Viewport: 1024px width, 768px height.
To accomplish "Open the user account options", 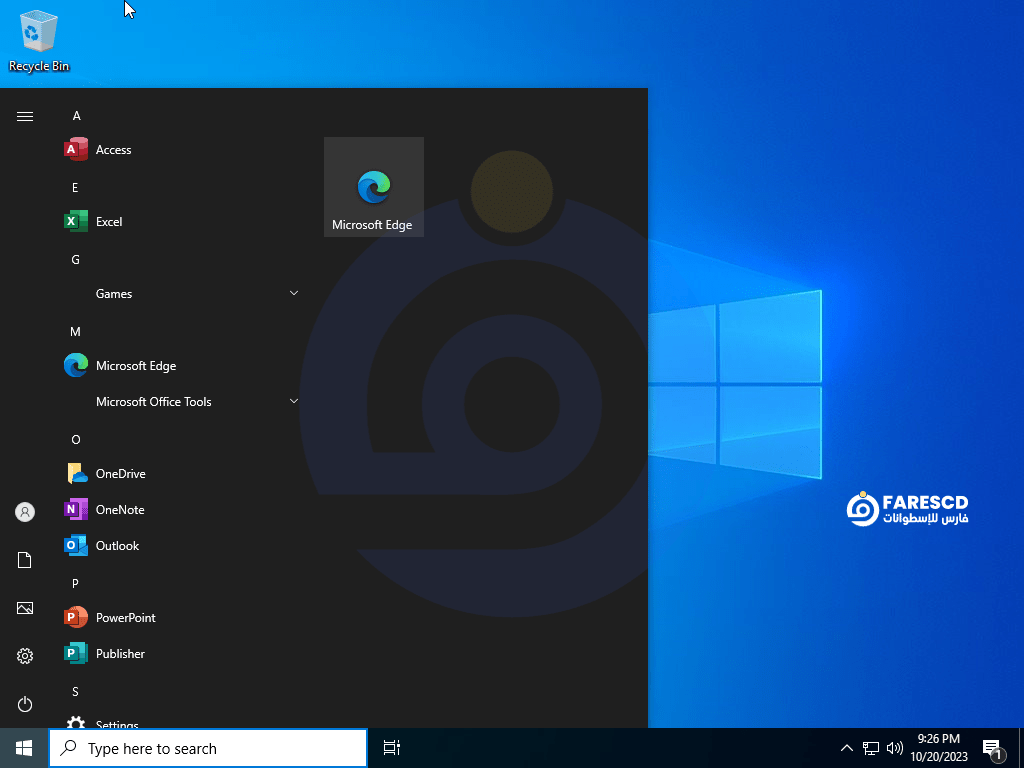I will (24, 511).
